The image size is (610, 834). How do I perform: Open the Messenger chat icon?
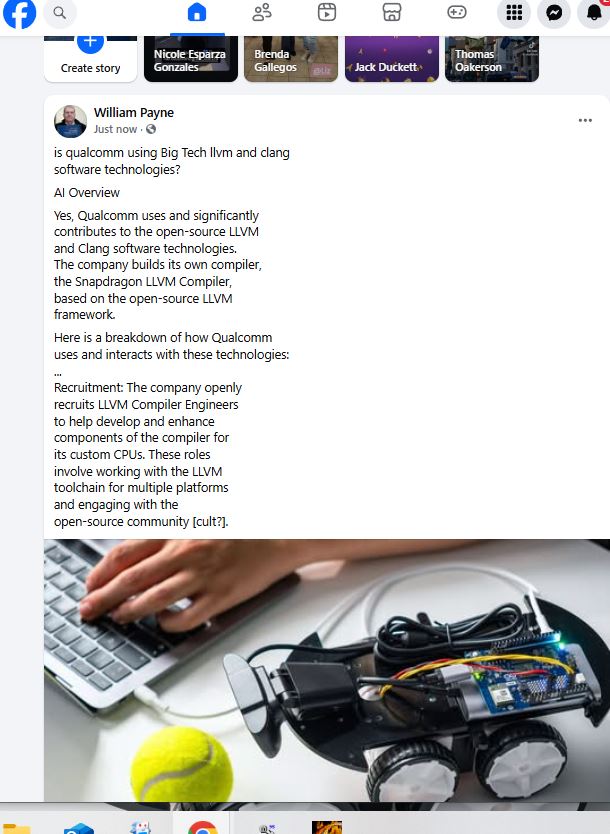point(554,13)
